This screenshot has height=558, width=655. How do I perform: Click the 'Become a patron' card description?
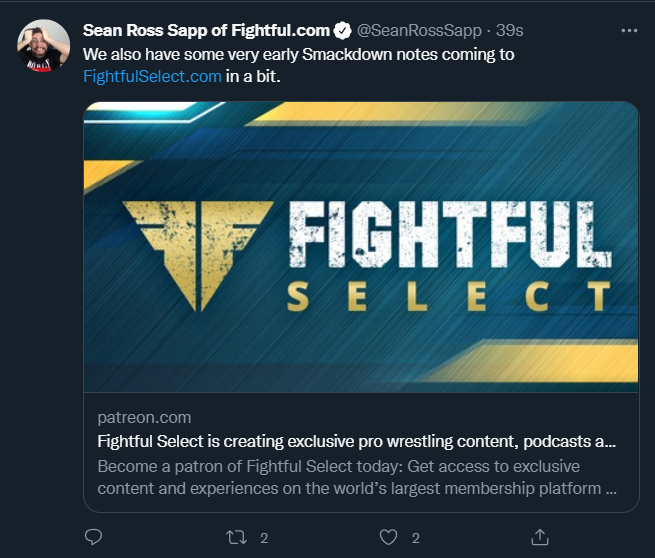(x=356, y=478)
